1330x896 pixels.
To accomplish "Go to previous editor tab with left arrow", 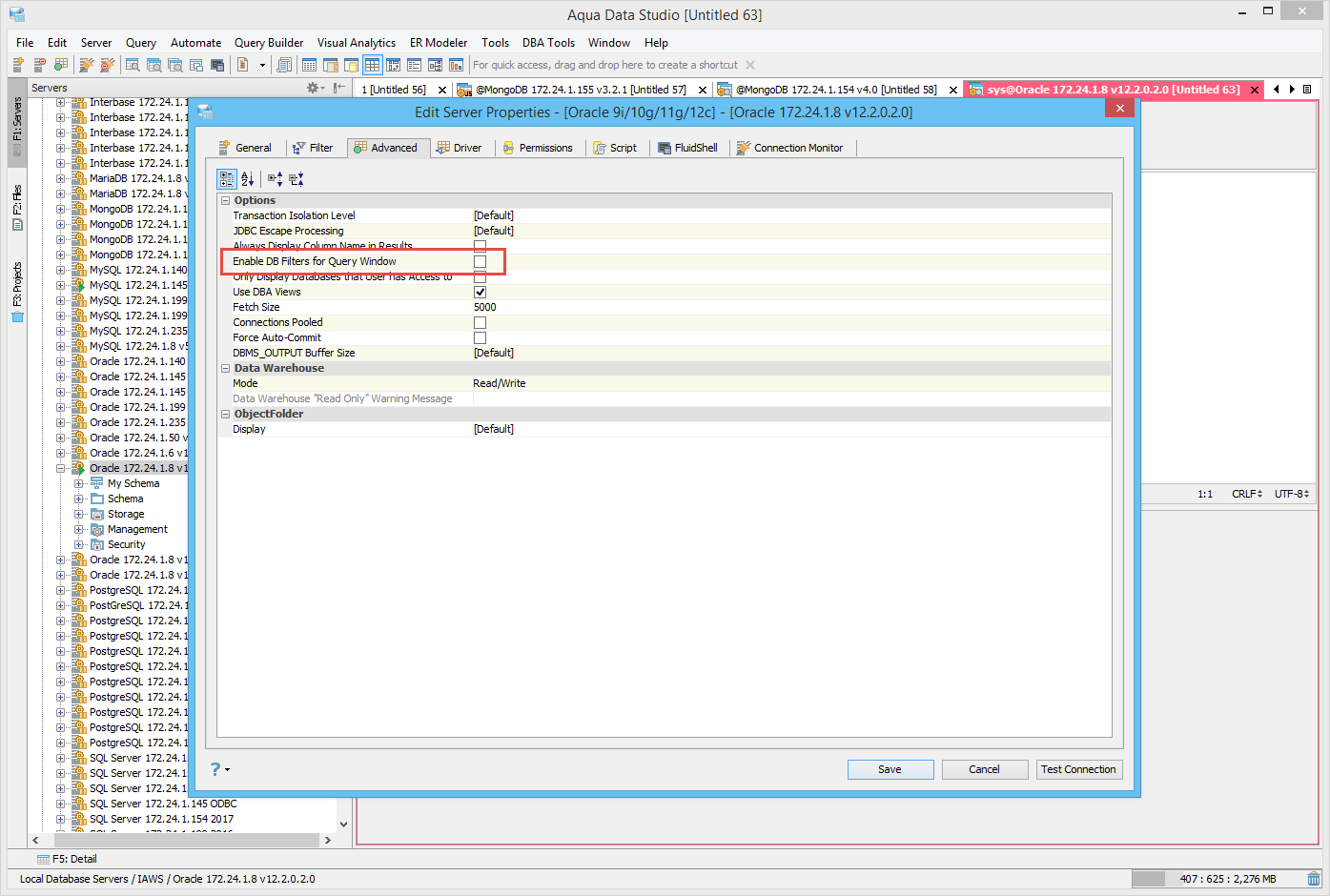I will 1277,90.
